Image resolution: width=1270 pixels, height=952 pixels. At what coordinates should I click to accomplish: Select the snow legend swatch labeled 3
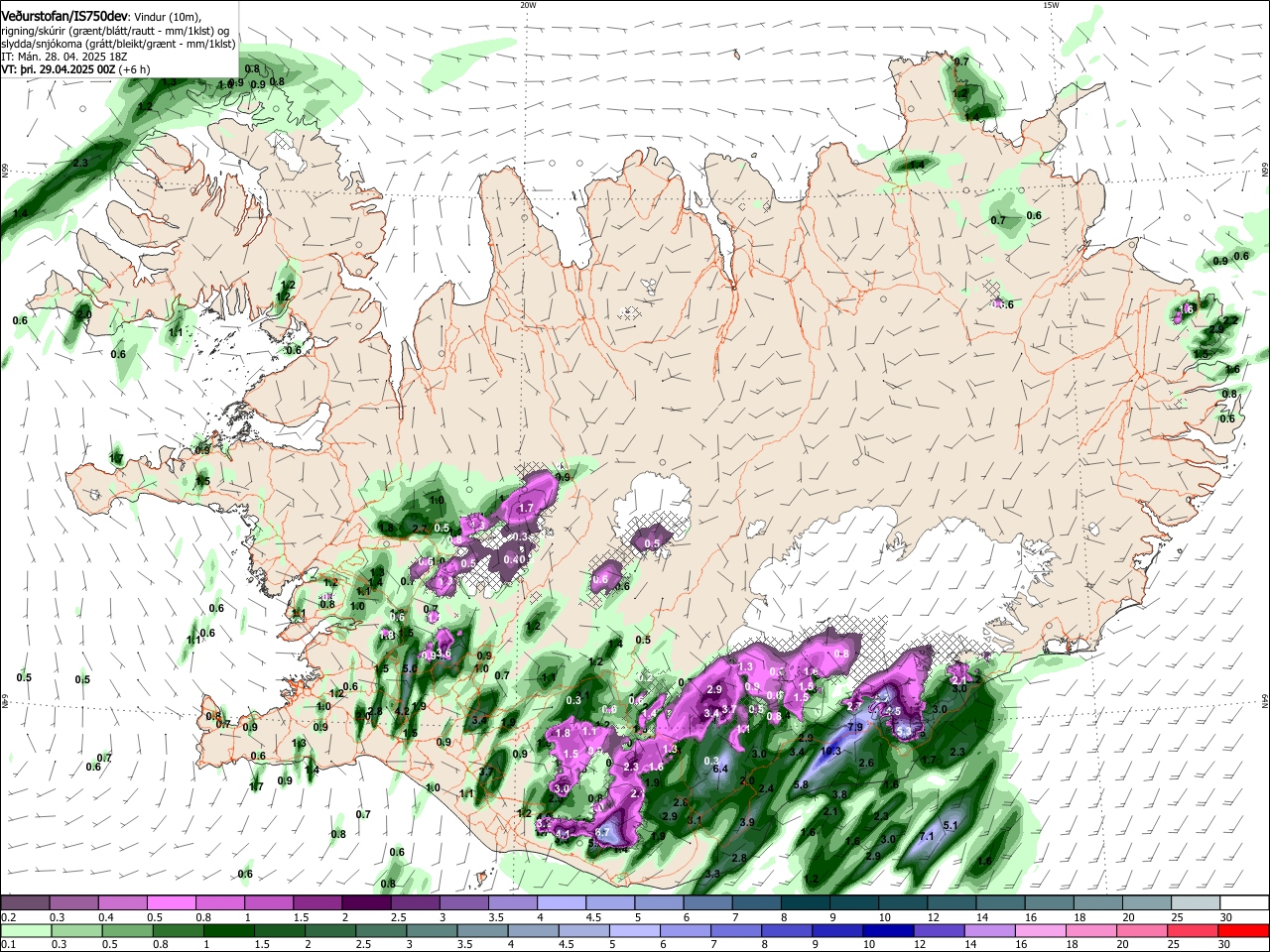point(463,902)
